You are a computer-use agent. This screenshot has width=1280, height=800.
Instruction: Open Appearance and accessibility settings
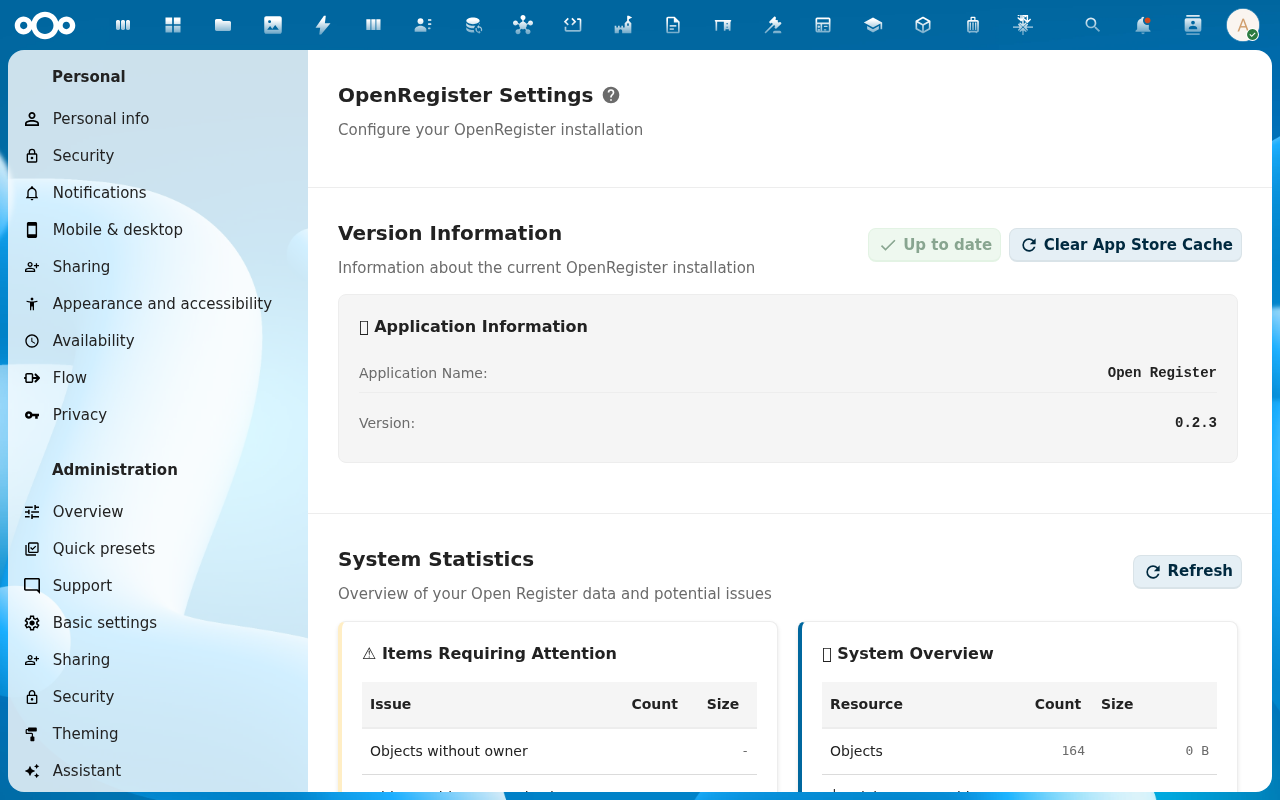click(158, 303)
